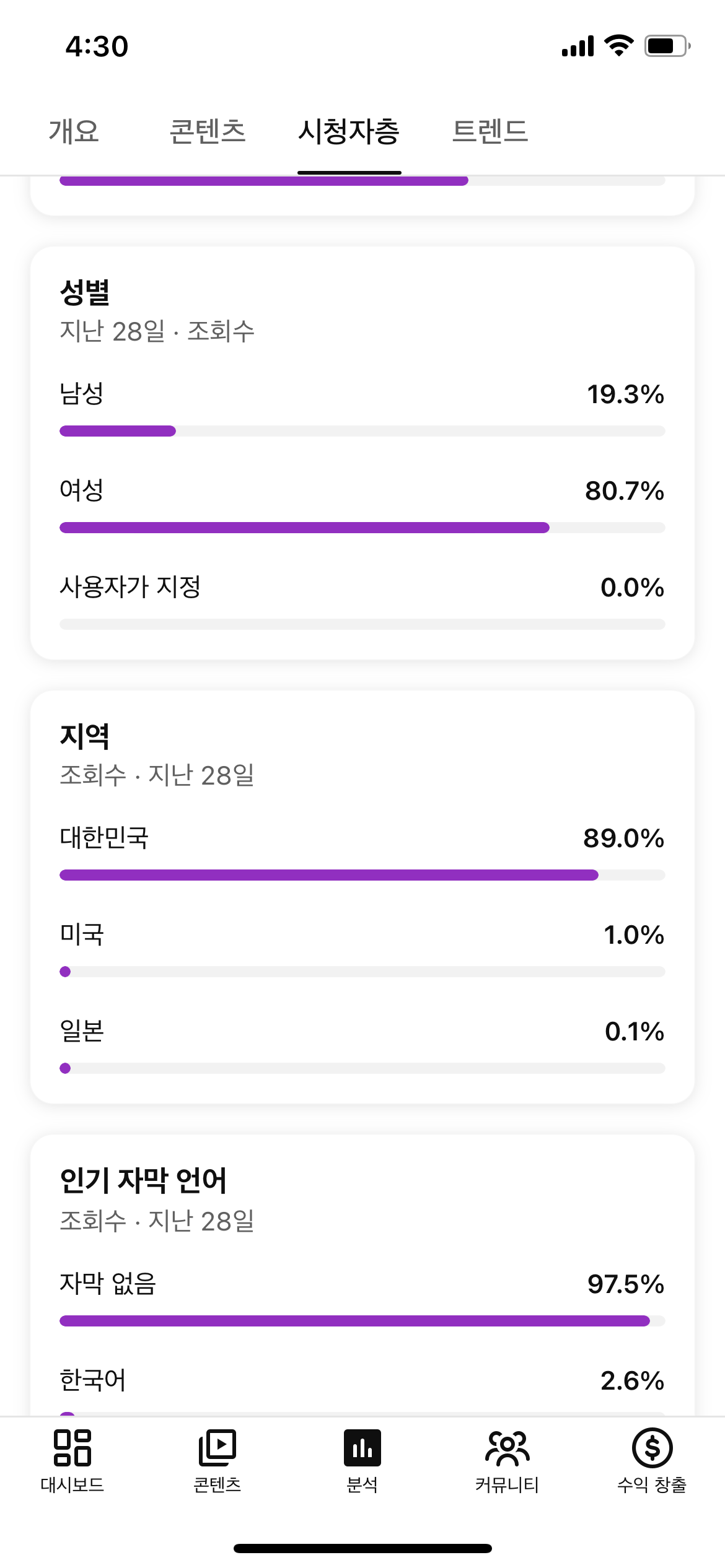Tap the Wi-Fi status icon

pyautogui.click(x=618, y=45)
